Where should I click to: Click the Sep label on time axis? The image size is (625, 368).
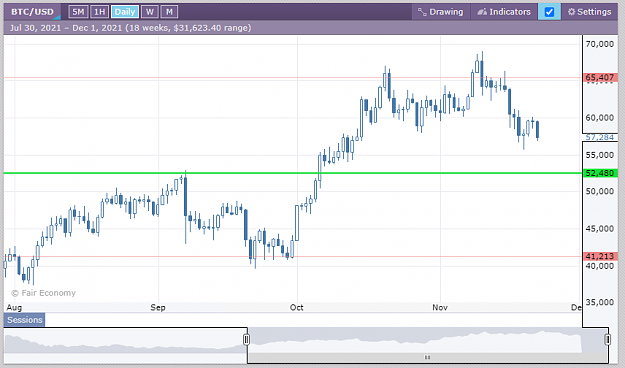point(158,307)
